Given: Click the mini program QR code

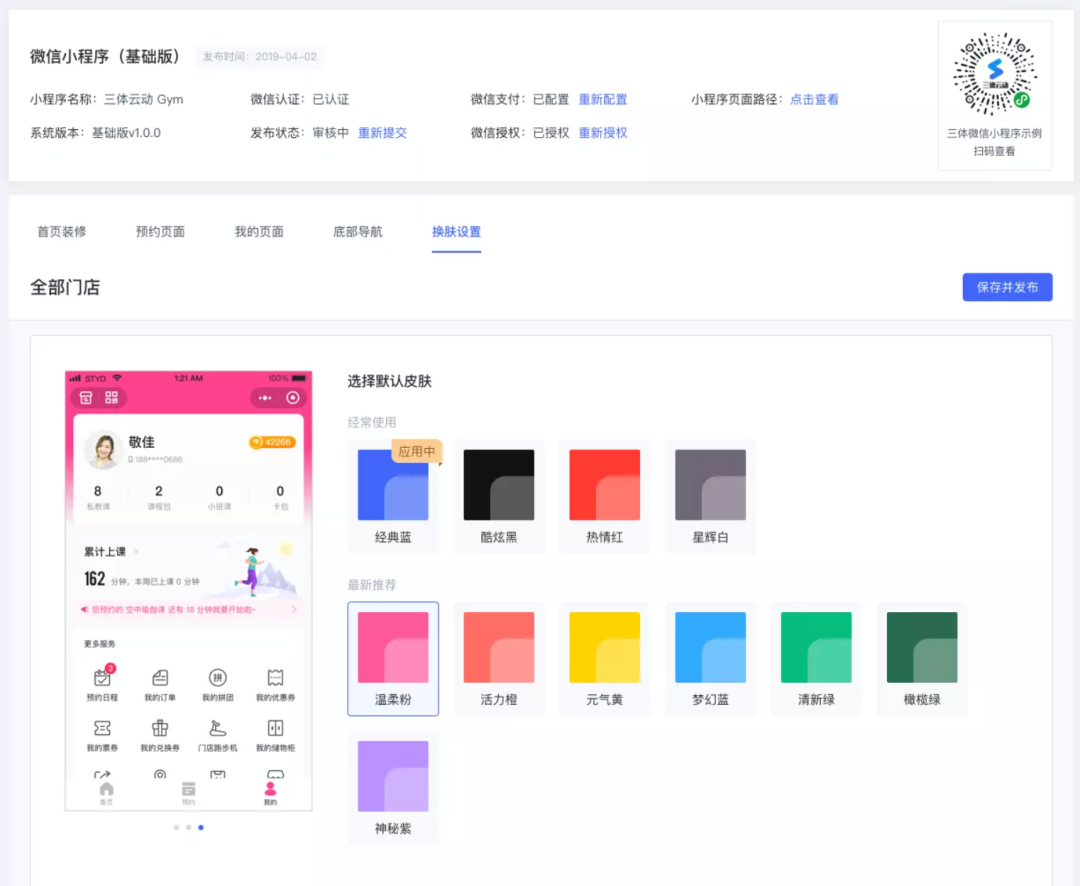Looking at the screenshot, I should click(995, 74).
